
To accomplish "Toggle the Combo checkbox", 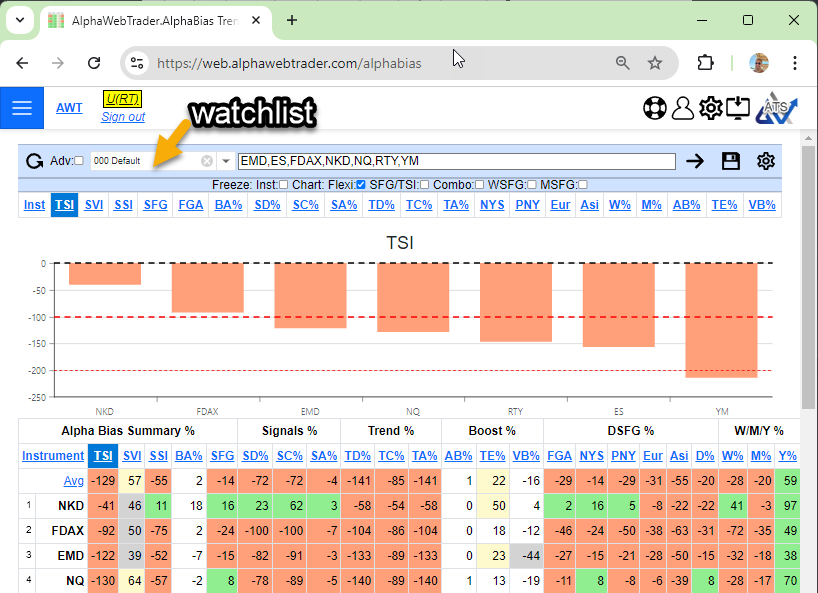I will [x=479, y=184].
